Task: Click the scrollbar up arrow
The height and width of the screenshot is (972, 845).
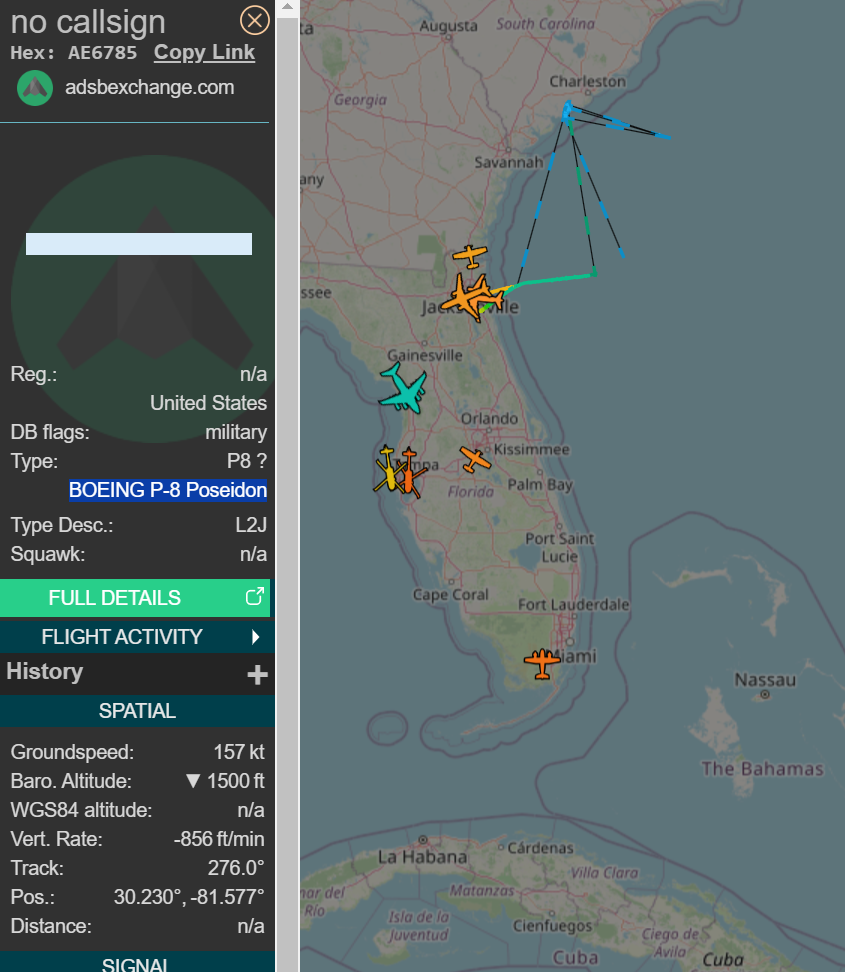Action: 288,7
